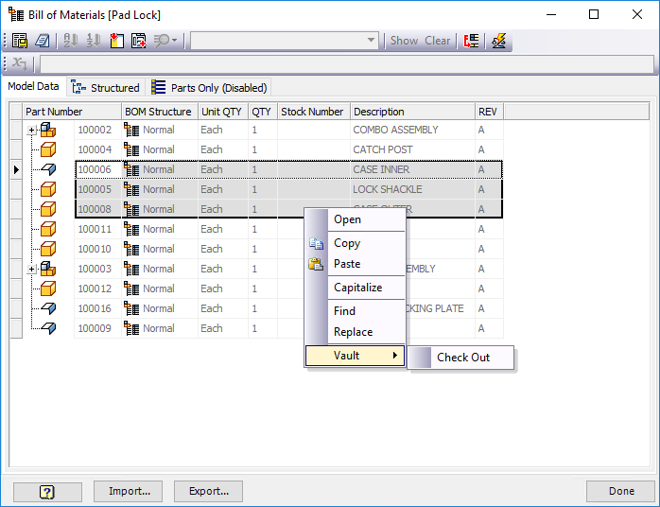Screen dimensions: 660x507
Task: Switch to the Model Data tab
Action: pyautogui.click(x=33, y=87)
